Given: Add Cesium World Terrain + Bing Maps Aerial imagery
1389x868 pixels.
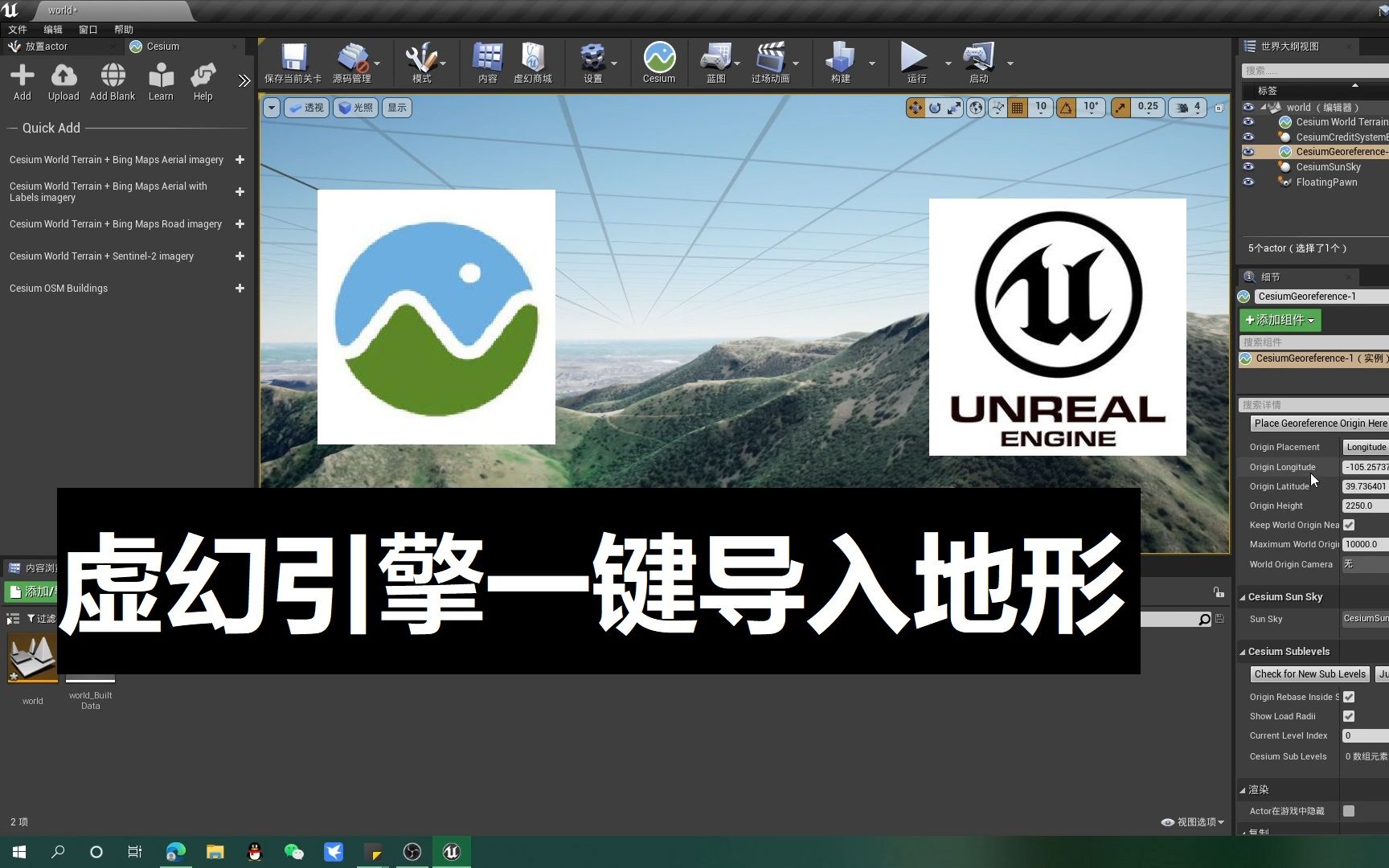Looking at the screenshot, I should tap(240, 160).
